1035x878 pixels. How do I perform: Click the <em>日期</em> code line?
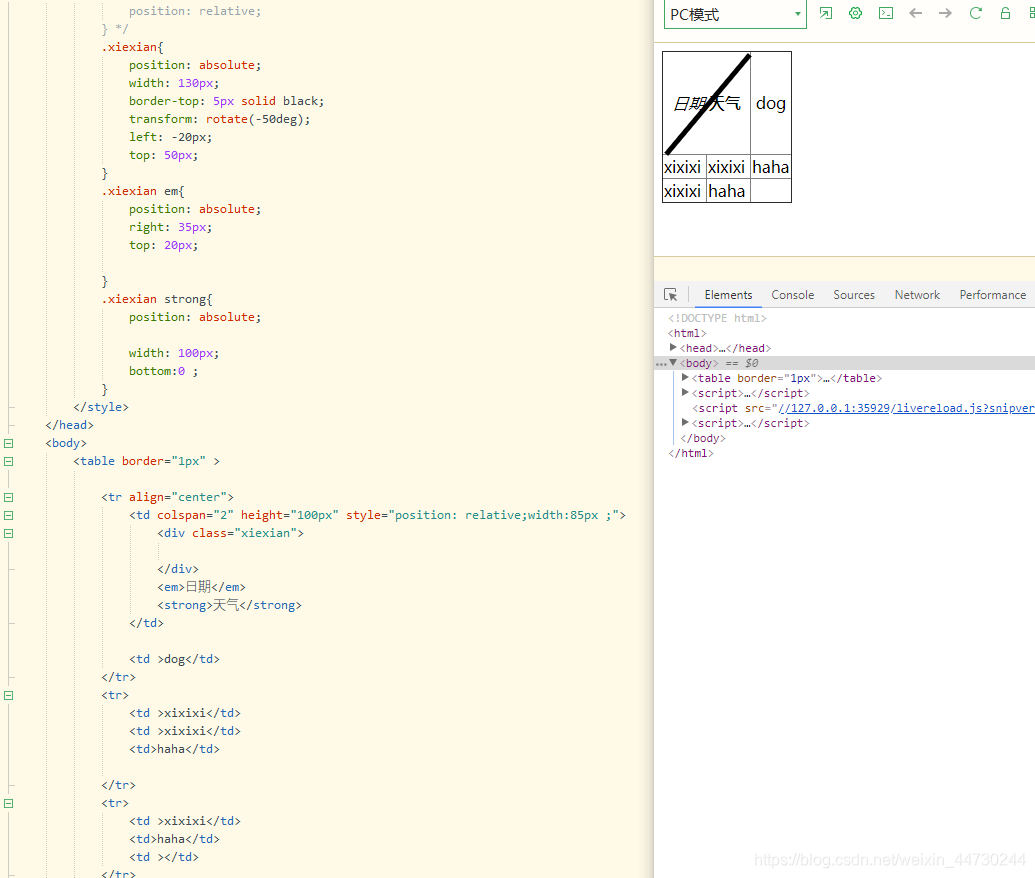(201, 587)
